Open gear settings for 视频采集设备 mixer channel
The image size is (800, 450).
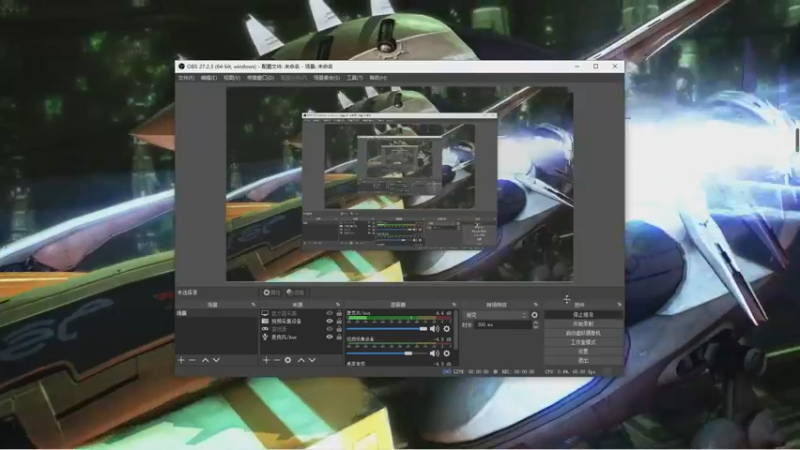446,353
